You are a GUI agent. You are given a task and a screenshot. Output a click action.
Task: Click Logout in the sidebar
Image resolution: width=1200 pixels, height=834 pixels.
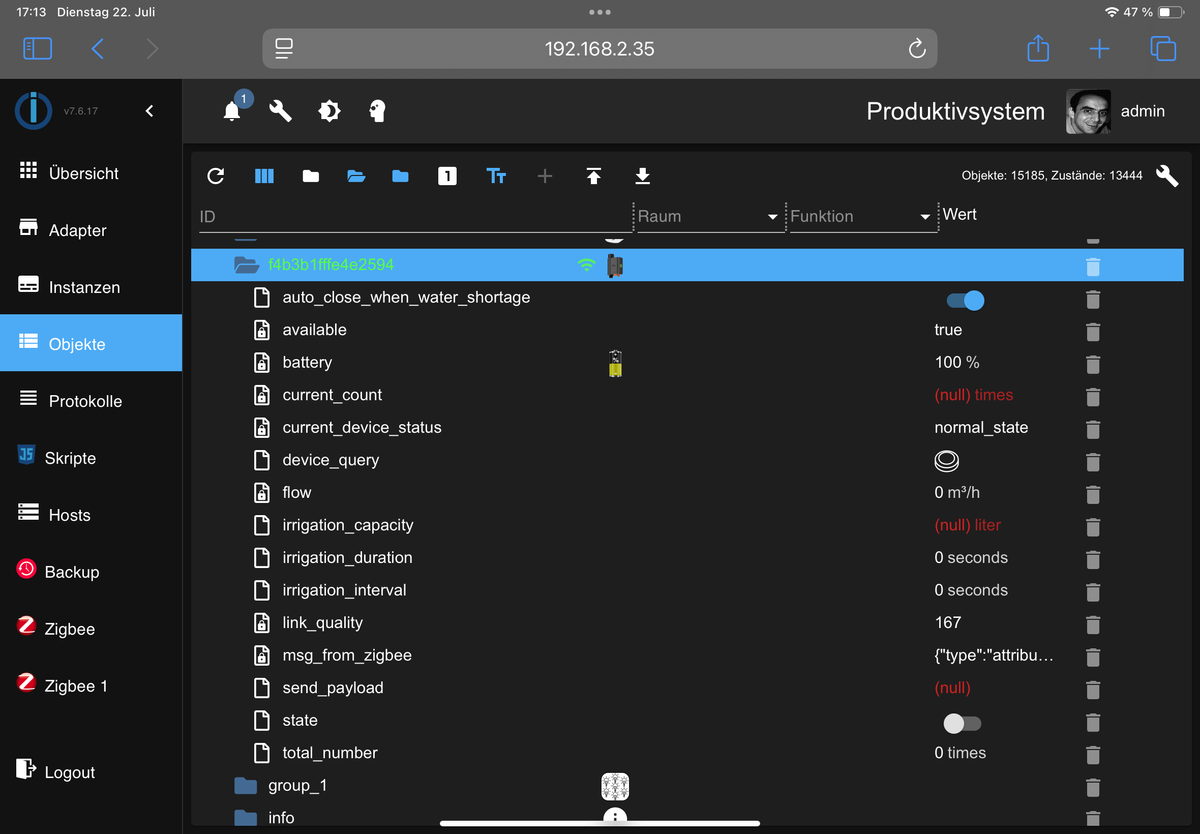91,772
